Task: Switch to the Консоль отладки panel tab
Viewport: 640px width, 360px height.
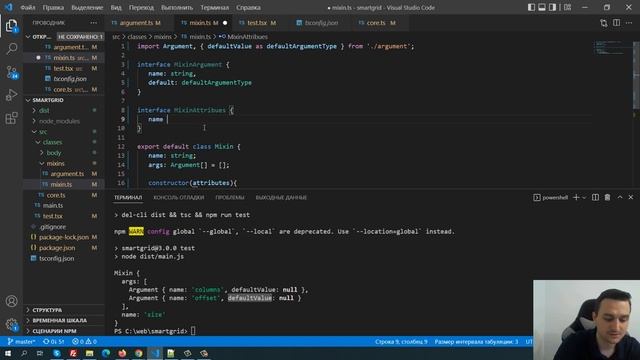Action: 179,198
